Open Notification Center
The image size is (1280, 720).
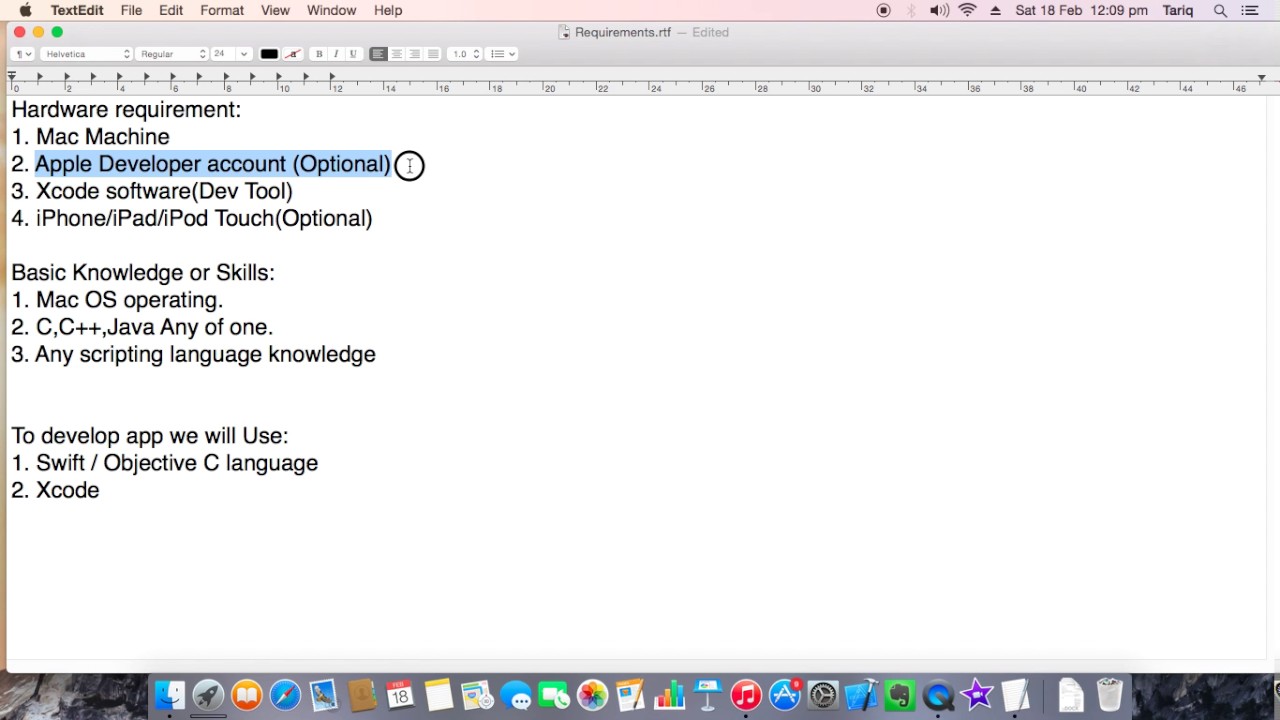[x=1249, y=10]
